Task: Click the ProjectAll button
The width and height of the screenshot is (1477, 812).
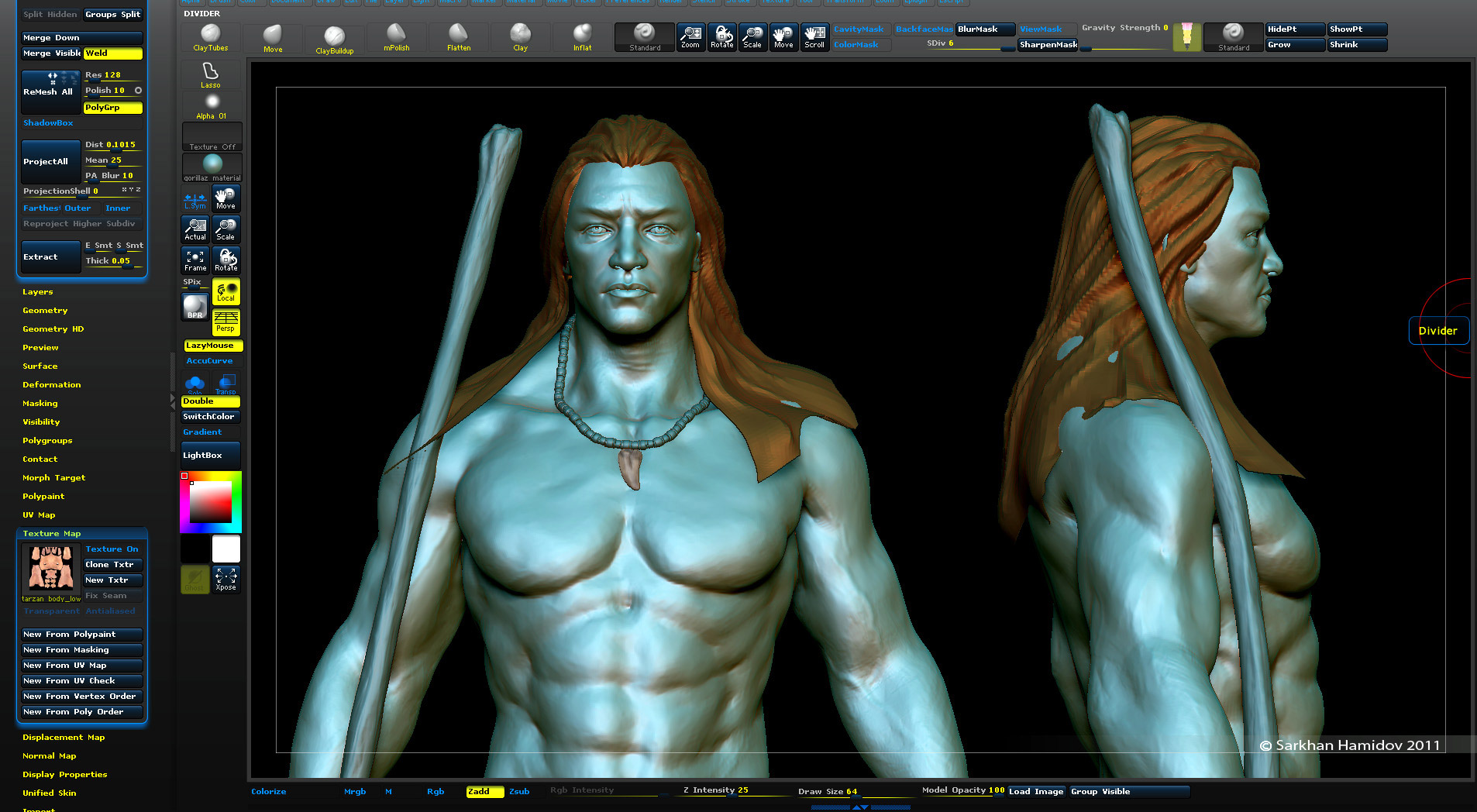Action: tap(50, 162)
